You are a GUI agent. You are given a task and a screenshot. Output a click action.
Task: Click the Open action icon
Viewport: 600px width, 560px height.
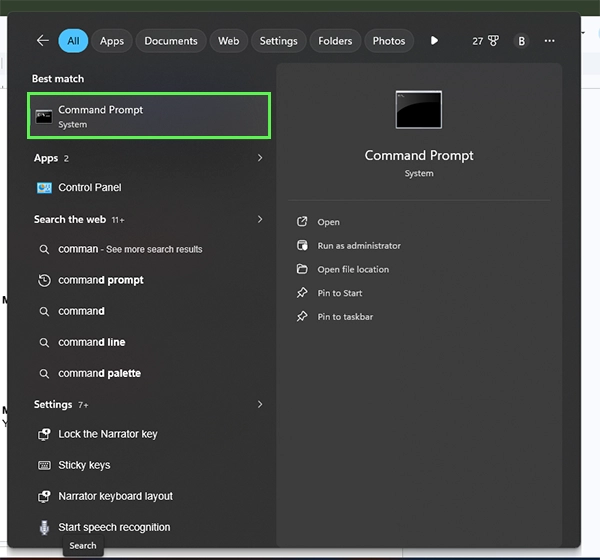coord(302,221)
